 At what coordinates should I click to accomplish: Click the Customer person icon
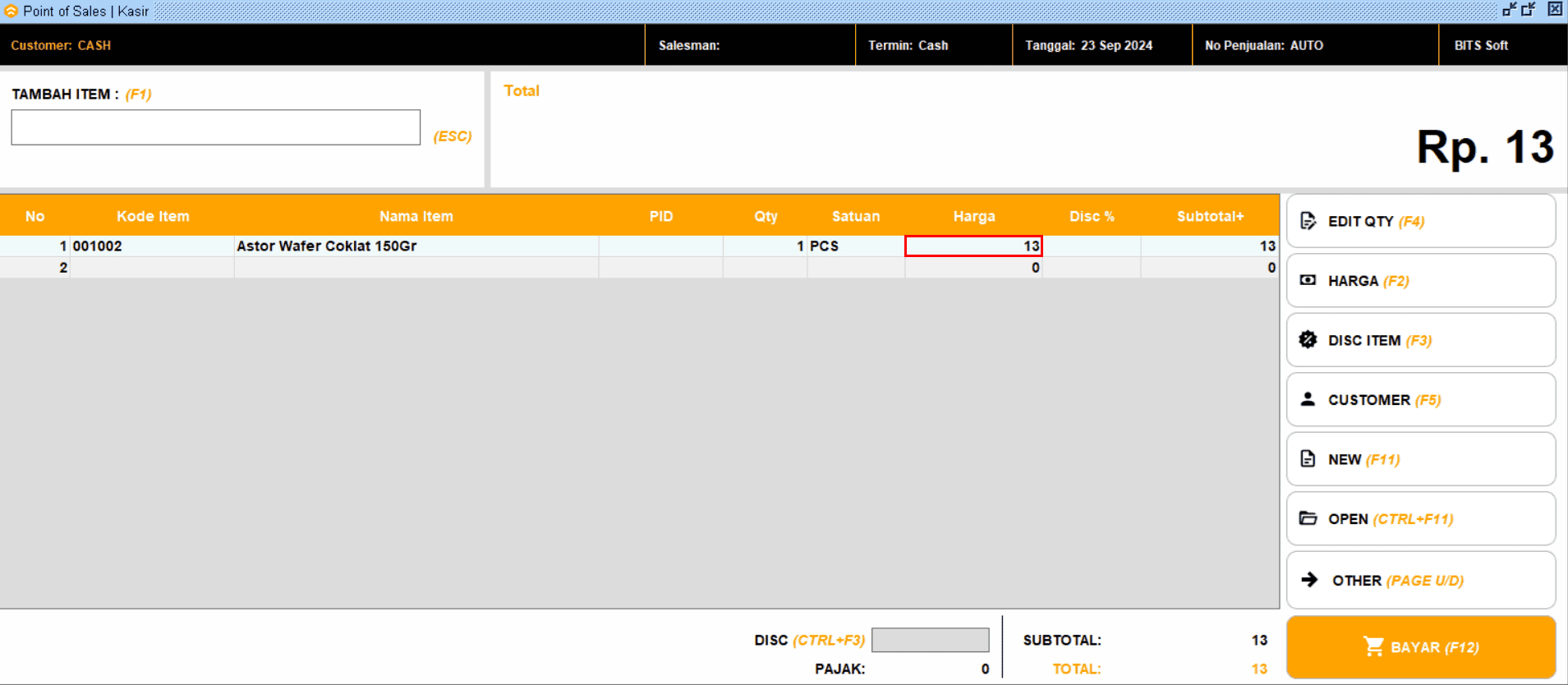pos(1308,399)
